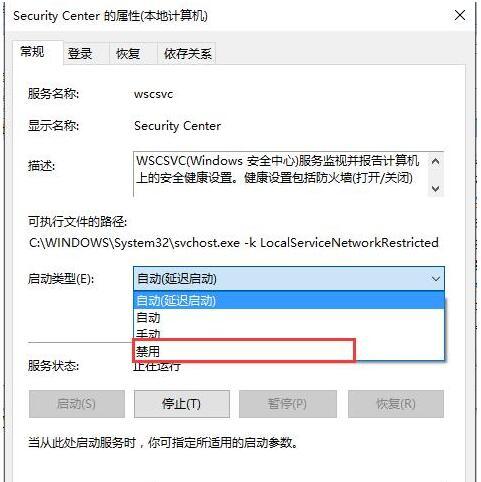
Task: Click the 启动类型 combo box field
Action: click(x=289, y=279)
